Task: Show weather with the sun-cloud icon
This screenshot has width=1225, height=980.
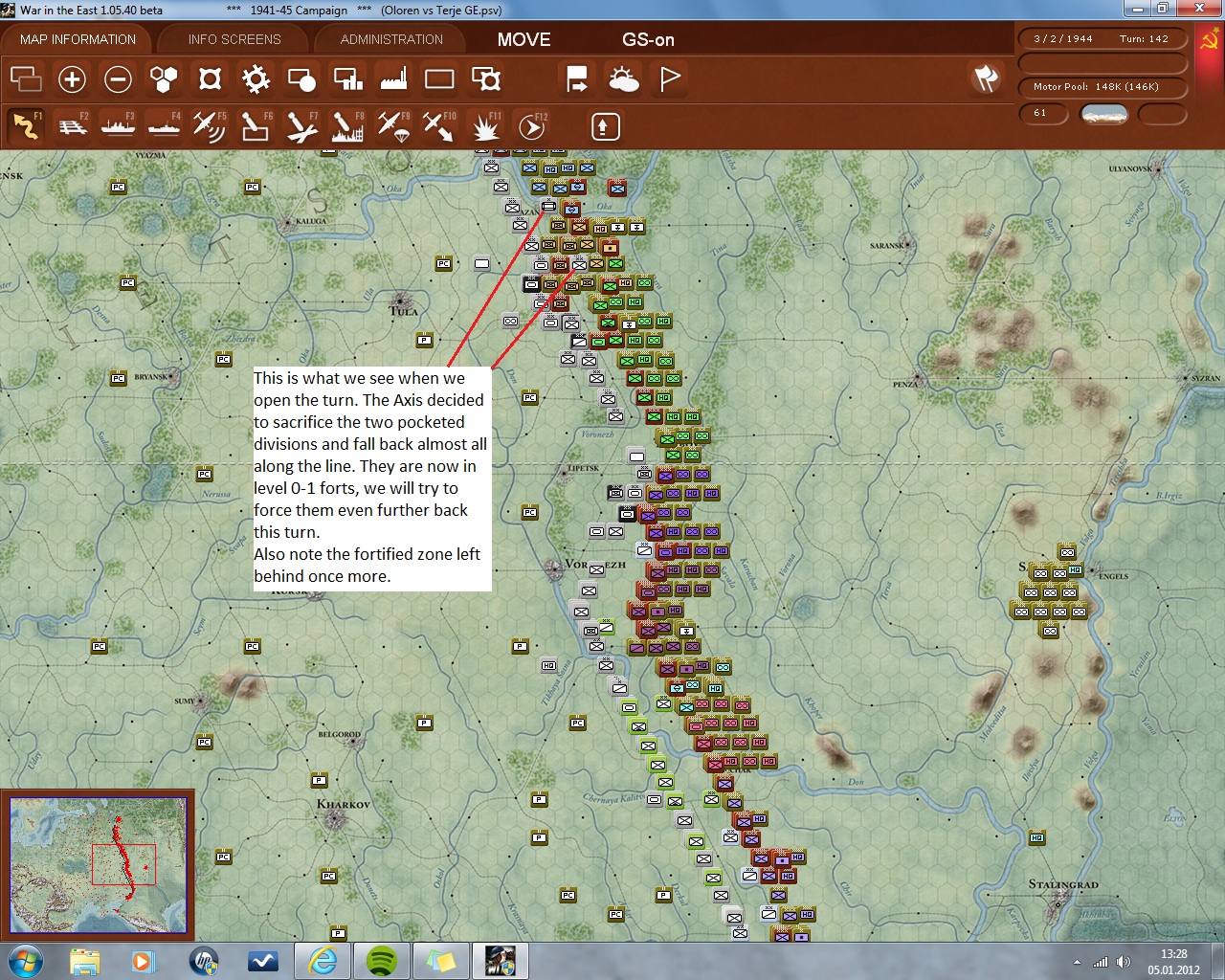Action: tap(624, 78)
